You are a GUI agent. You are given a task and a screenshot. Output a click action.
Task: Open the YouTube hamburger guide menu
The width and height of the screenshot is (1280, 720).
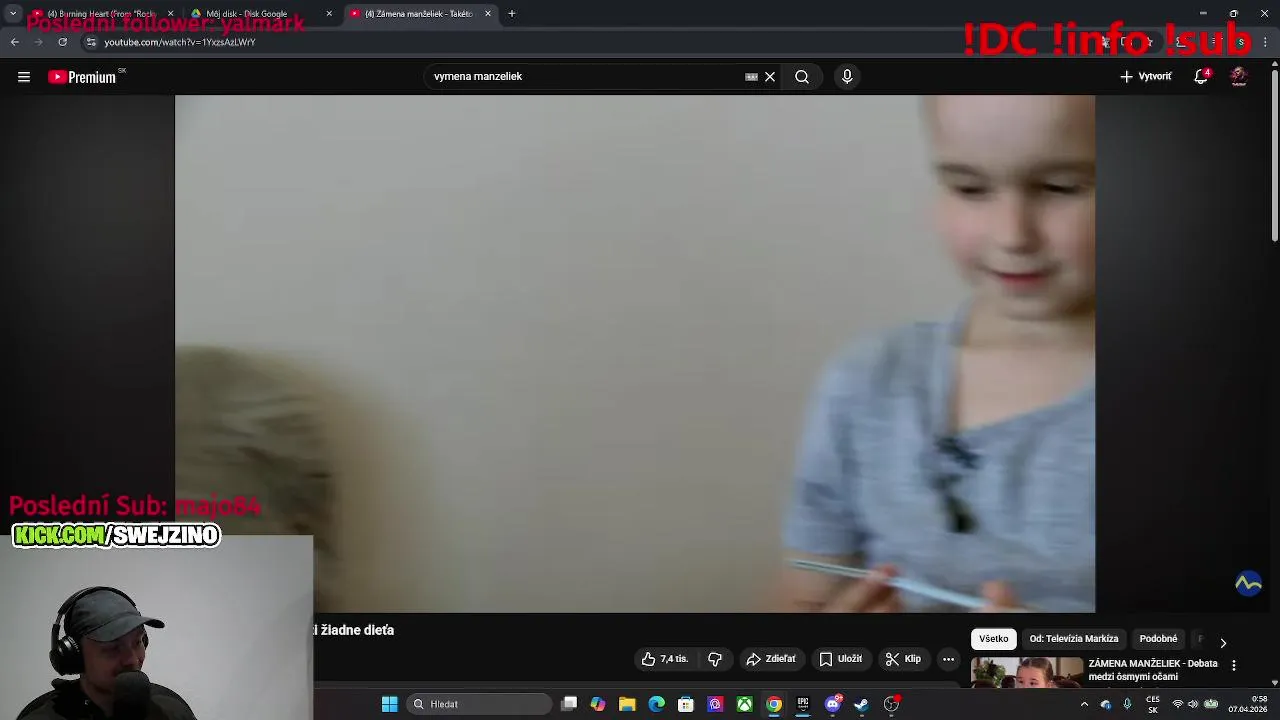click(x=24, y=77)
